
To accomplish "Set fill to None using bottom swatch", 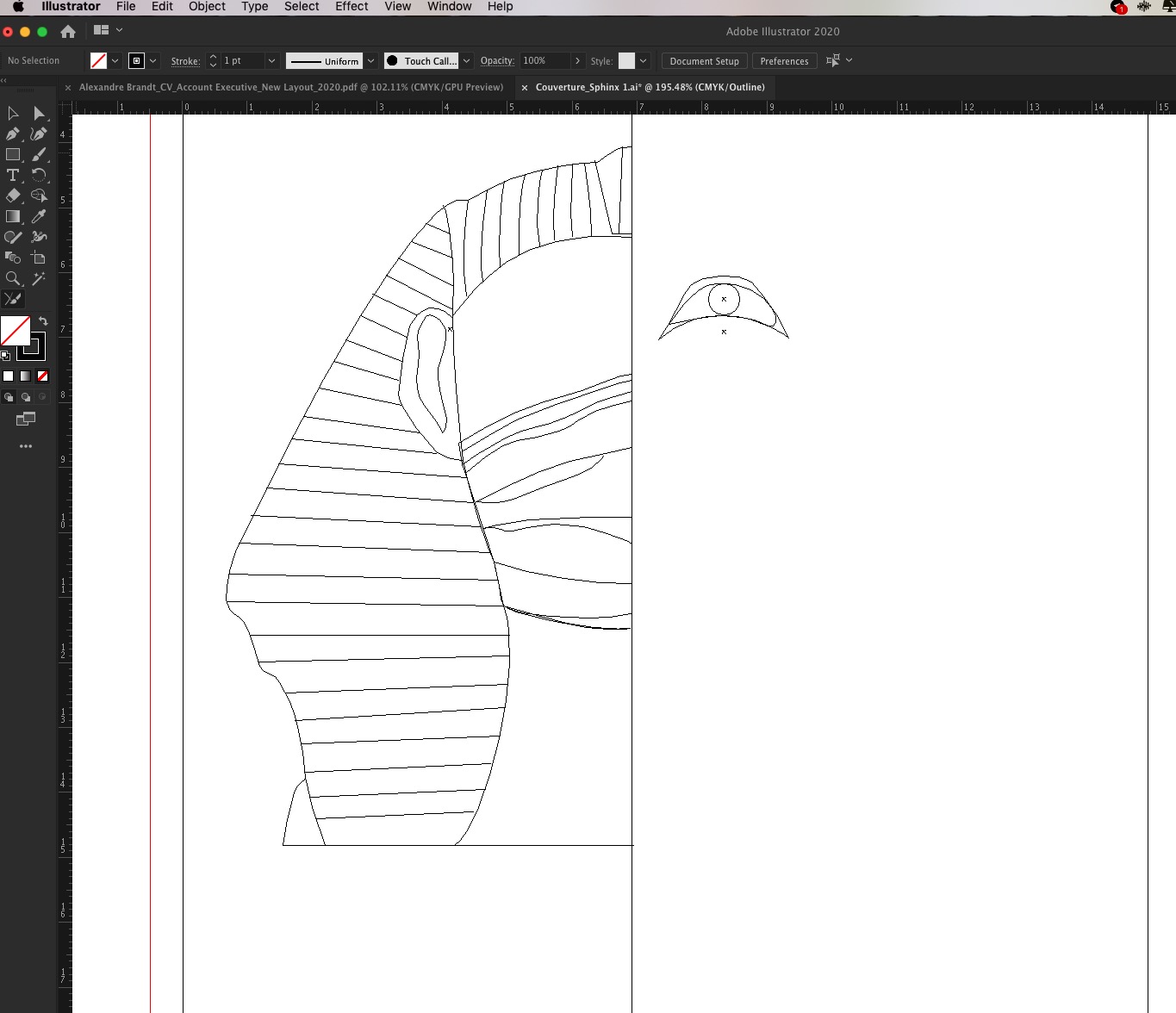I will click(x=42, y=376).
